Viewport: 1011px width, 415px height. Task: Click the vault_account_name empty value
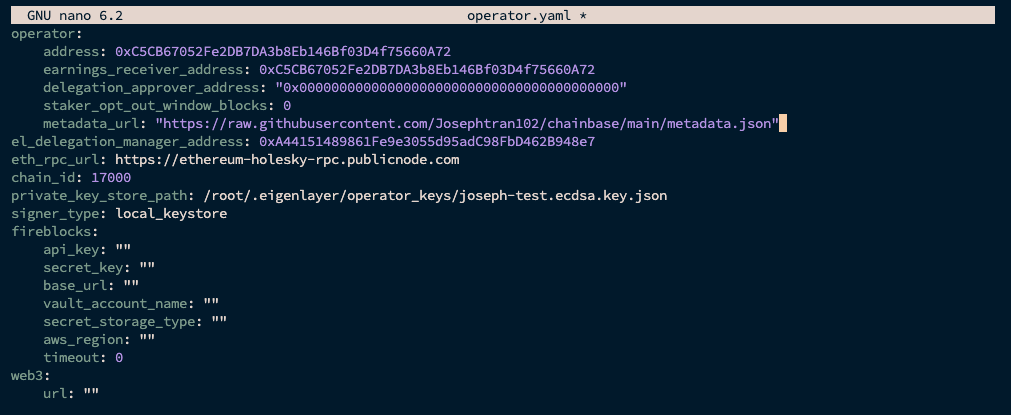click(211, 303)
